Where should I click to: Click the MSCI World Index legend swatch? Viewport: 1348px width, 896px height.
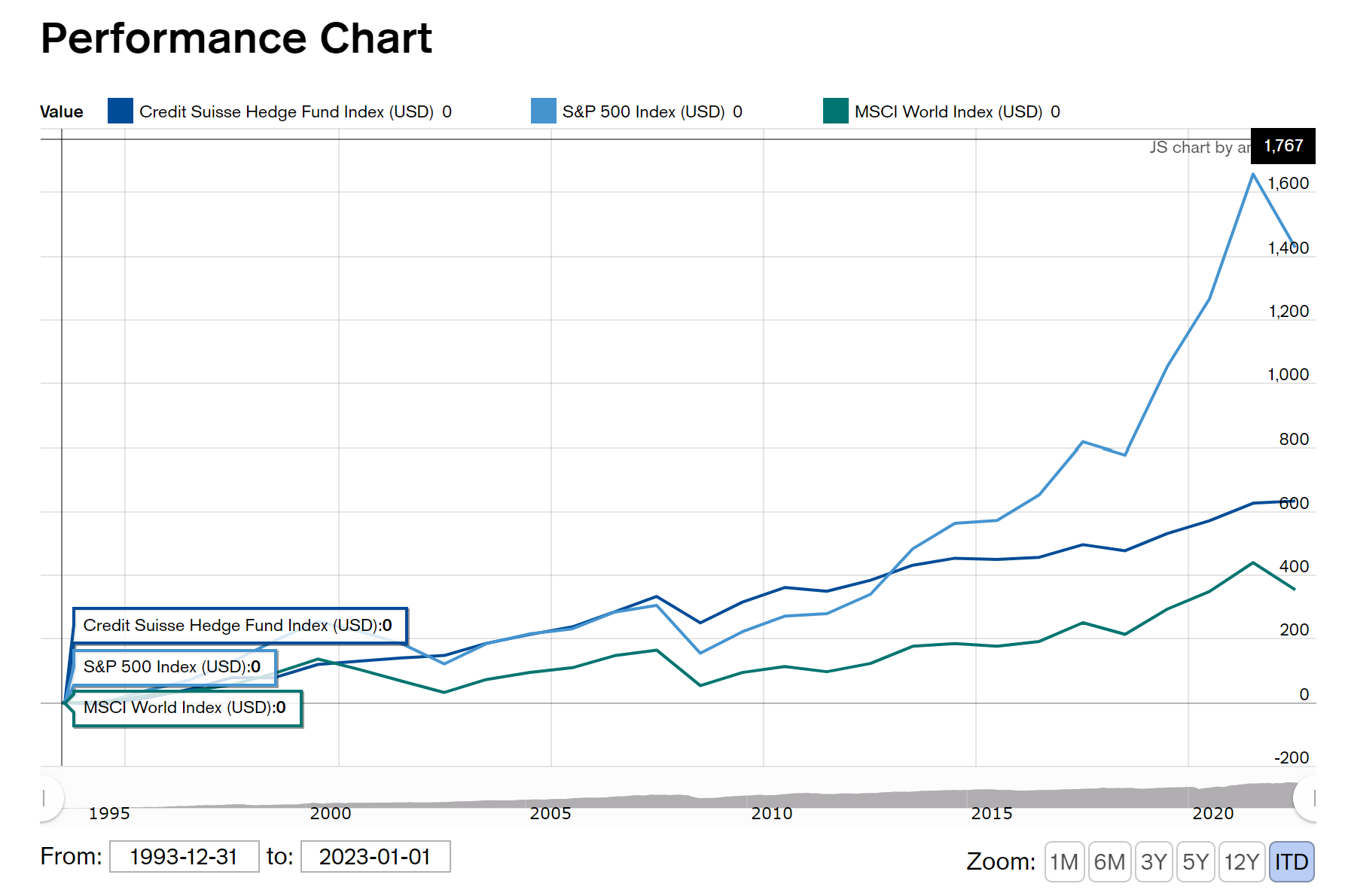[x=836, y=111]
